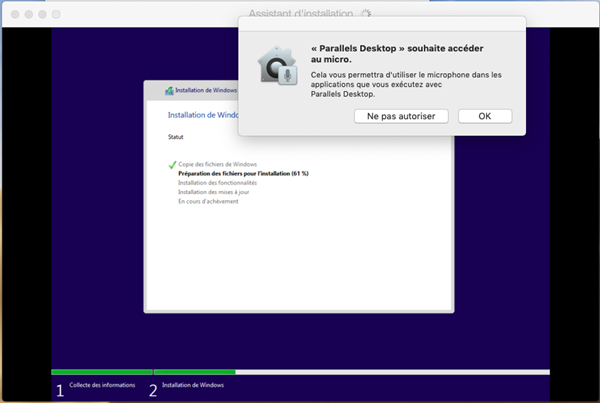Click the first window control button in title bar
Screen dimensions: 600x403
pyautogui.click(x=15, y=15)
